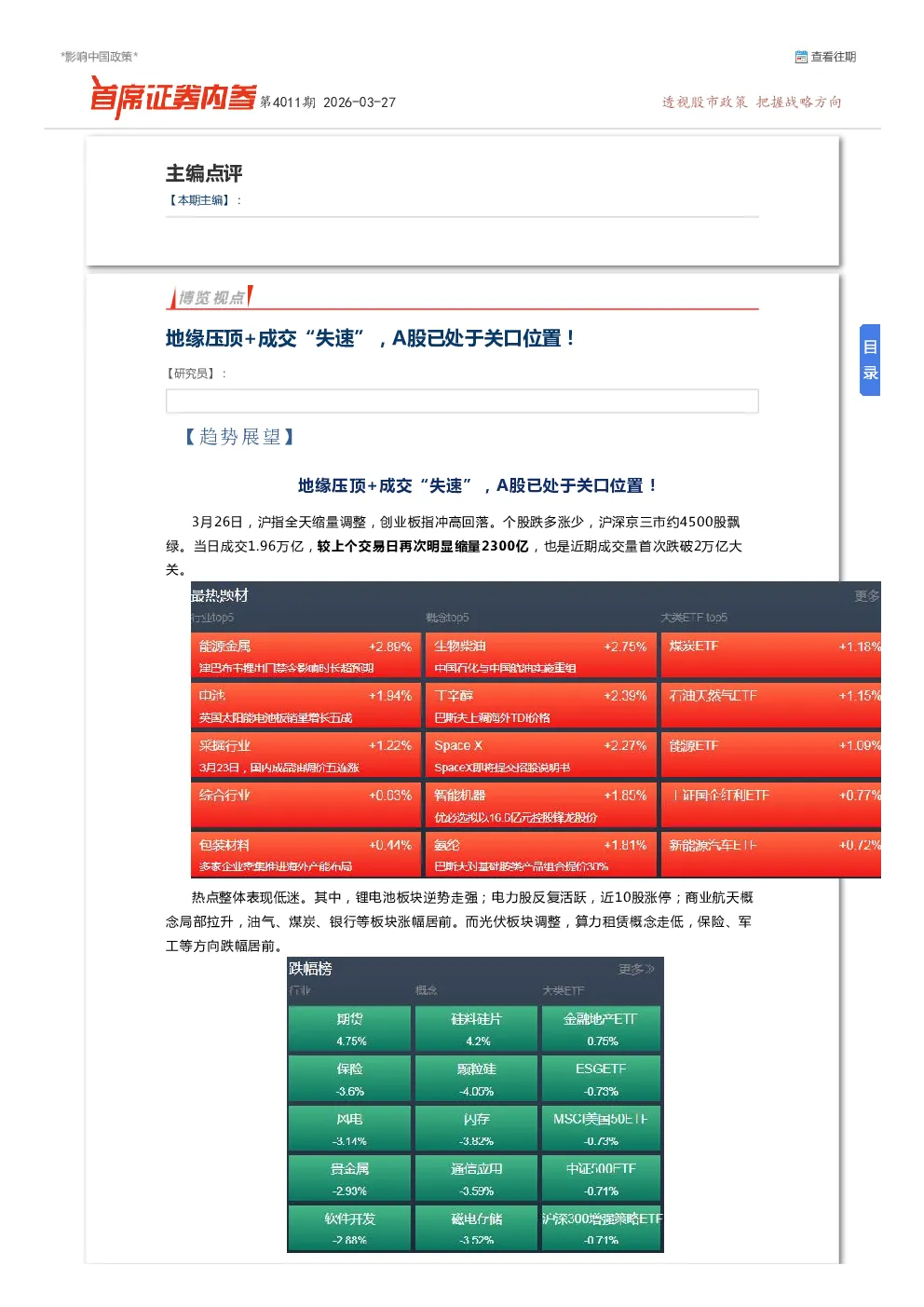Open the green ESGETF tile
Image resolution: width=924 pixels, height=1307 pixels.
tap(602, 1079)
